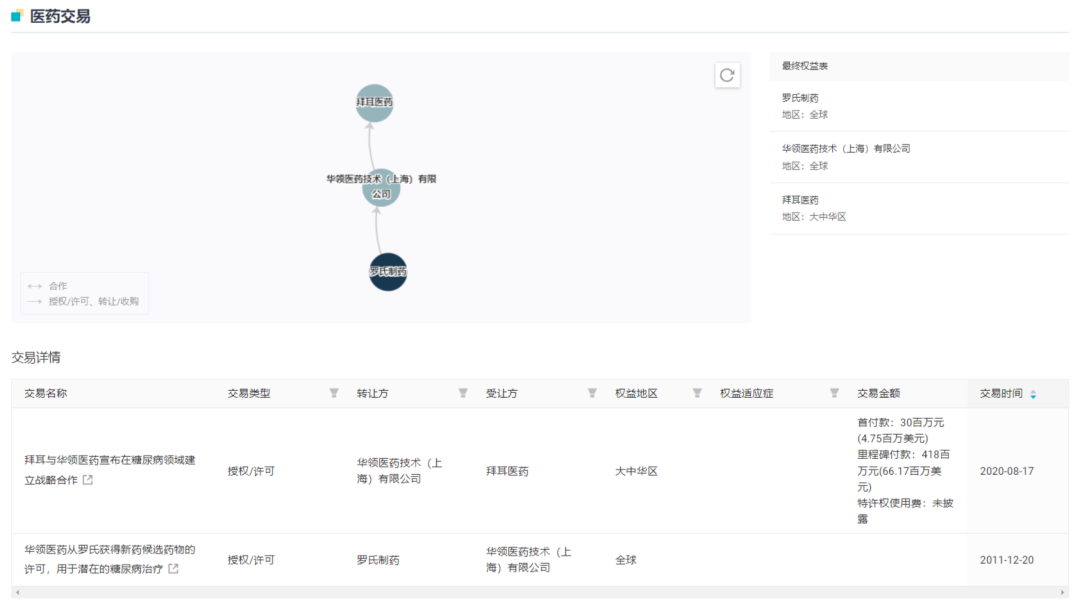Click 交易名称 column header
1080x600 pixels.
[45, 393]
